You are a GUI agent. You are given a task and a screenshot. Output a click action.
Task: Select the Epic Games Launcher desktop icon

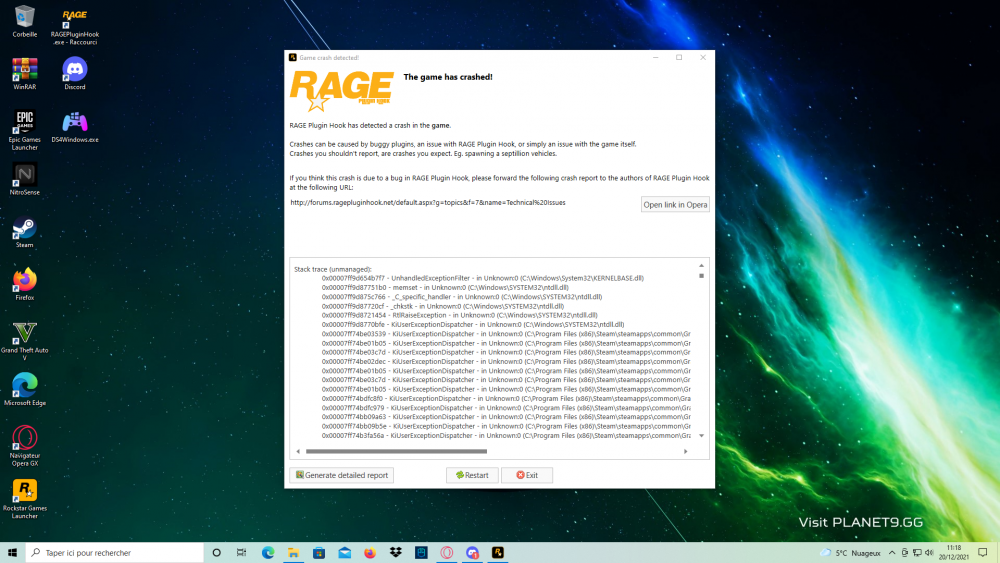tap(24, 130)
